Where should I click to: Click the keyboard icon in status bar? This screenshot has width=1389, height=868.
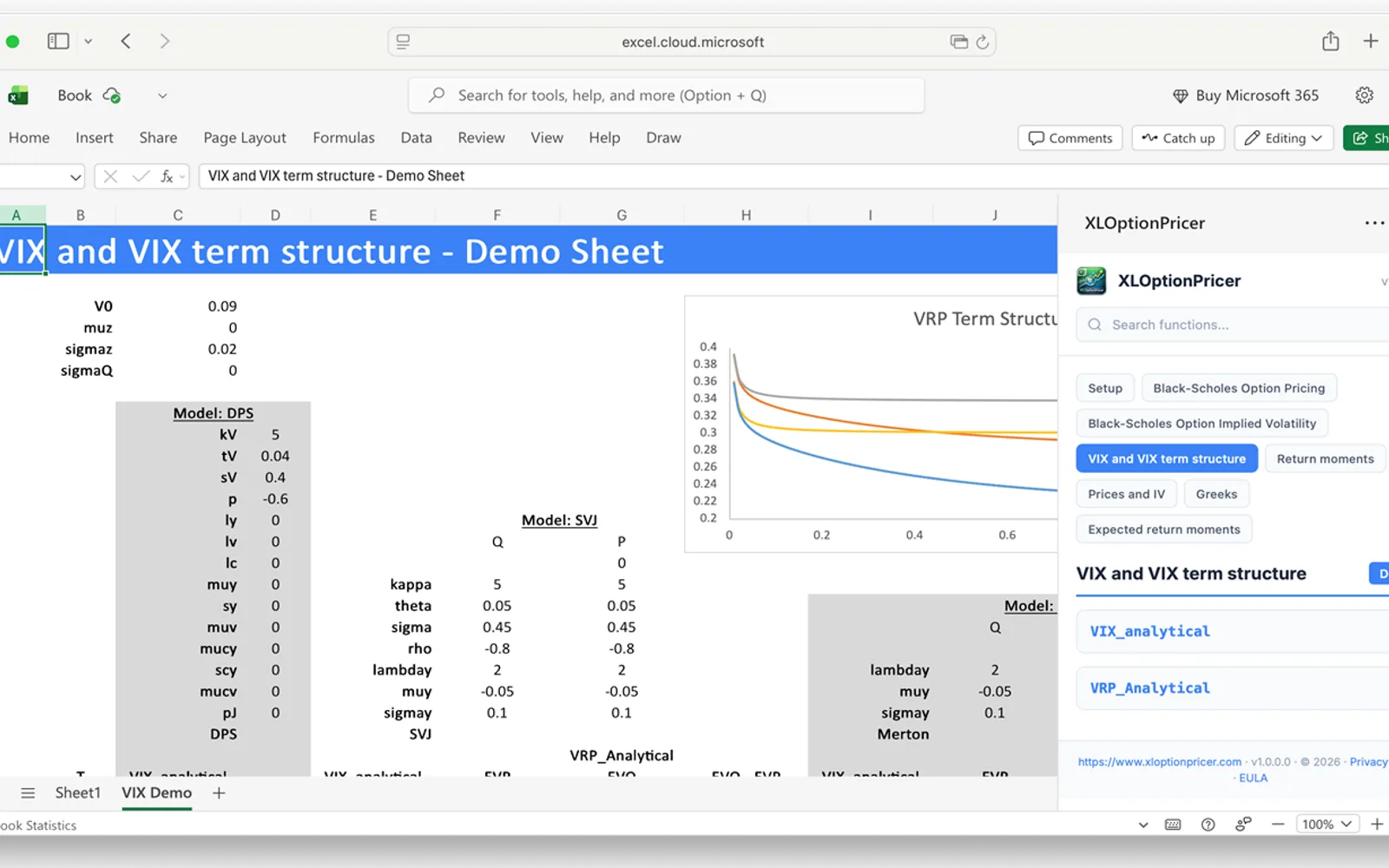[1173, 825]
